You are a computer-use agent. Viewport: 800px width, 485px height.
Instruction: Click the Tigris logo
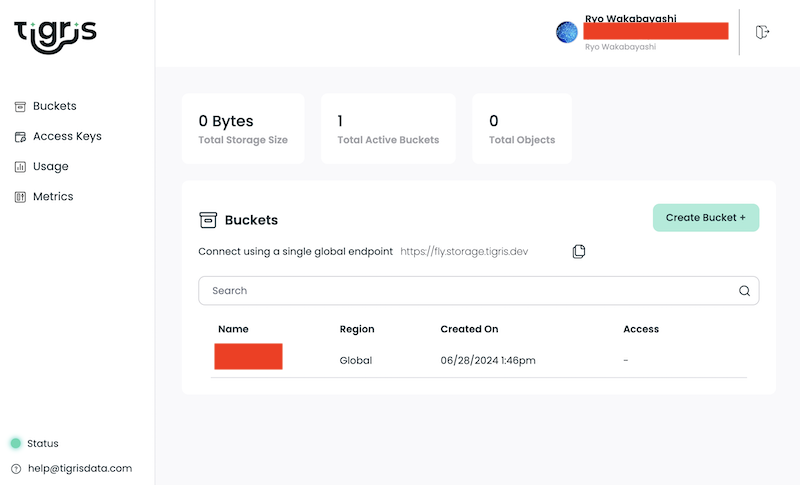[55, 37]
